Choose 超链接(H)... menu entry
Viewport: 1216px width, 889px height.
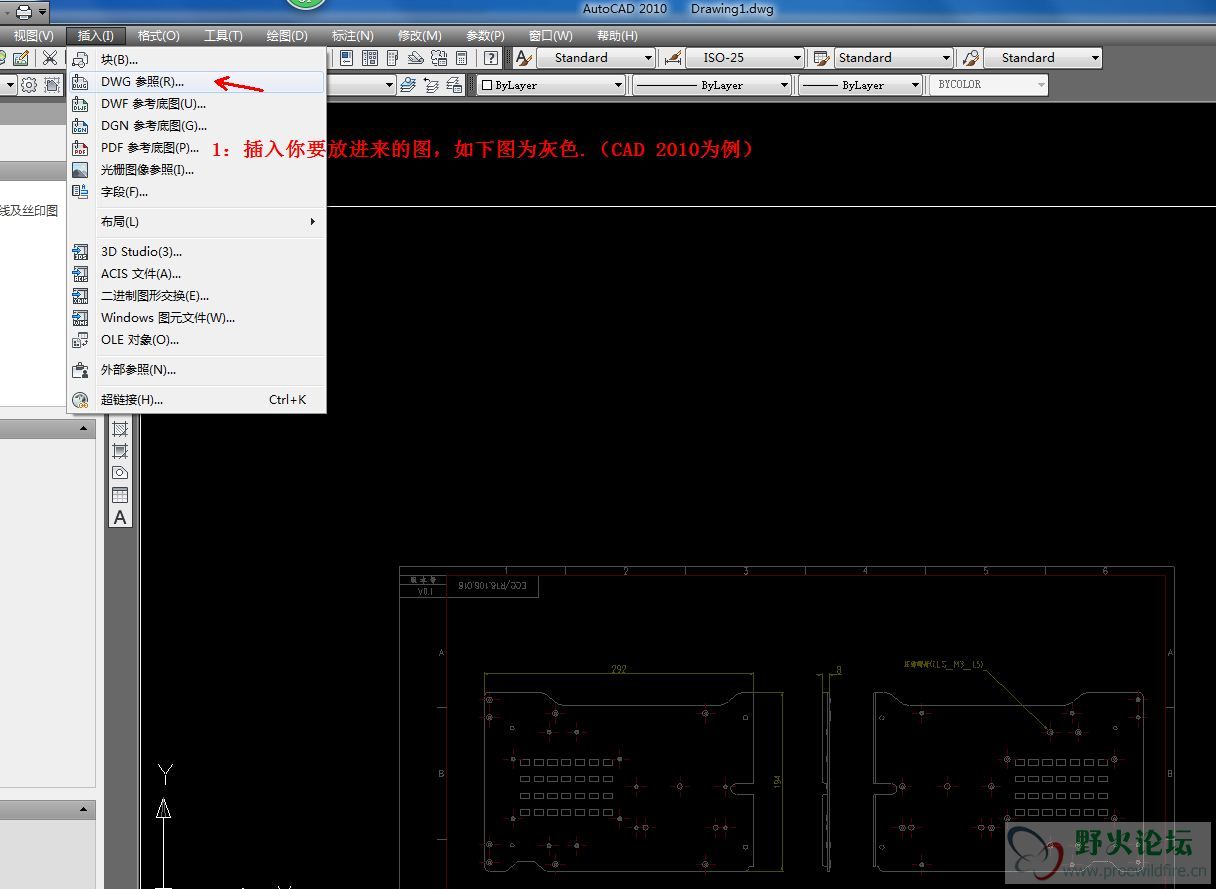197,400
